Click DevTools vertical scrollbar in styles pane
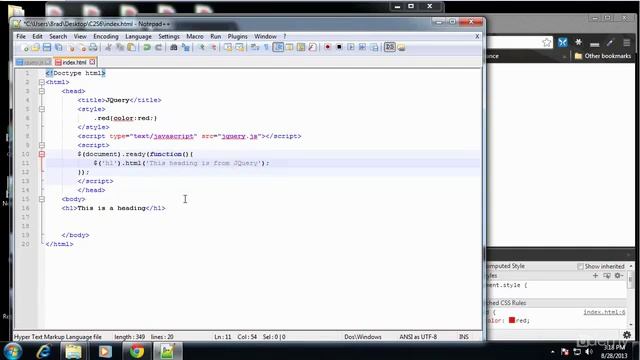This screenshot has height=360, width=640. (631, 281)
